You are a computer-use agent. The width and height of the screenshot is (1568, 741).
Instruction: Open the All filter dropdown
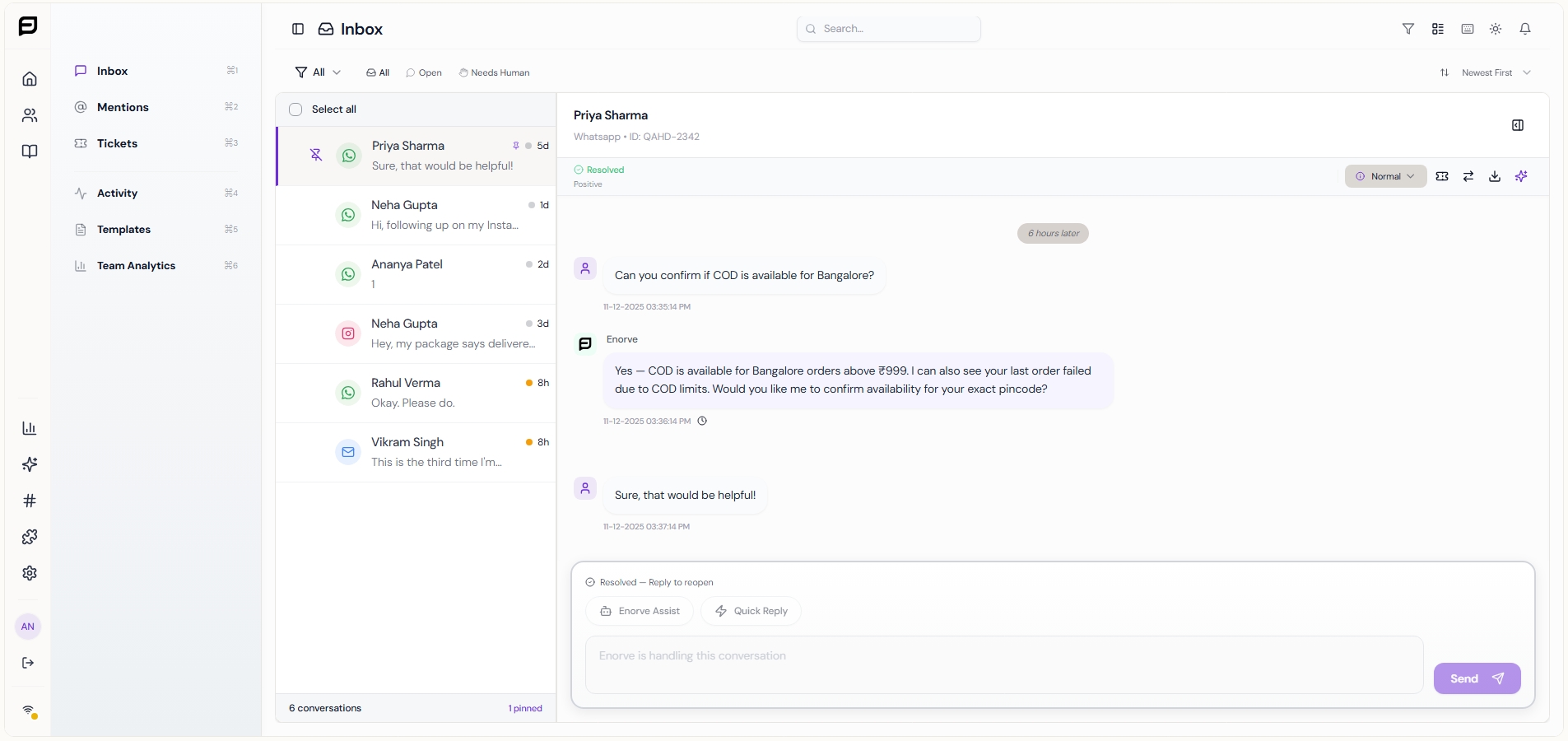(x=319, y=72)
